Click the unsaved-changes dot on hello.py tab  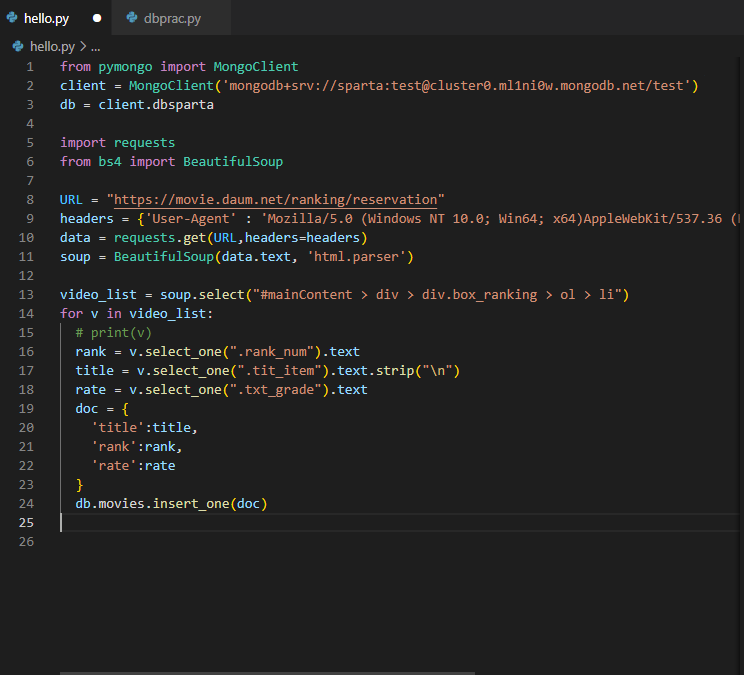click(97, 18)
